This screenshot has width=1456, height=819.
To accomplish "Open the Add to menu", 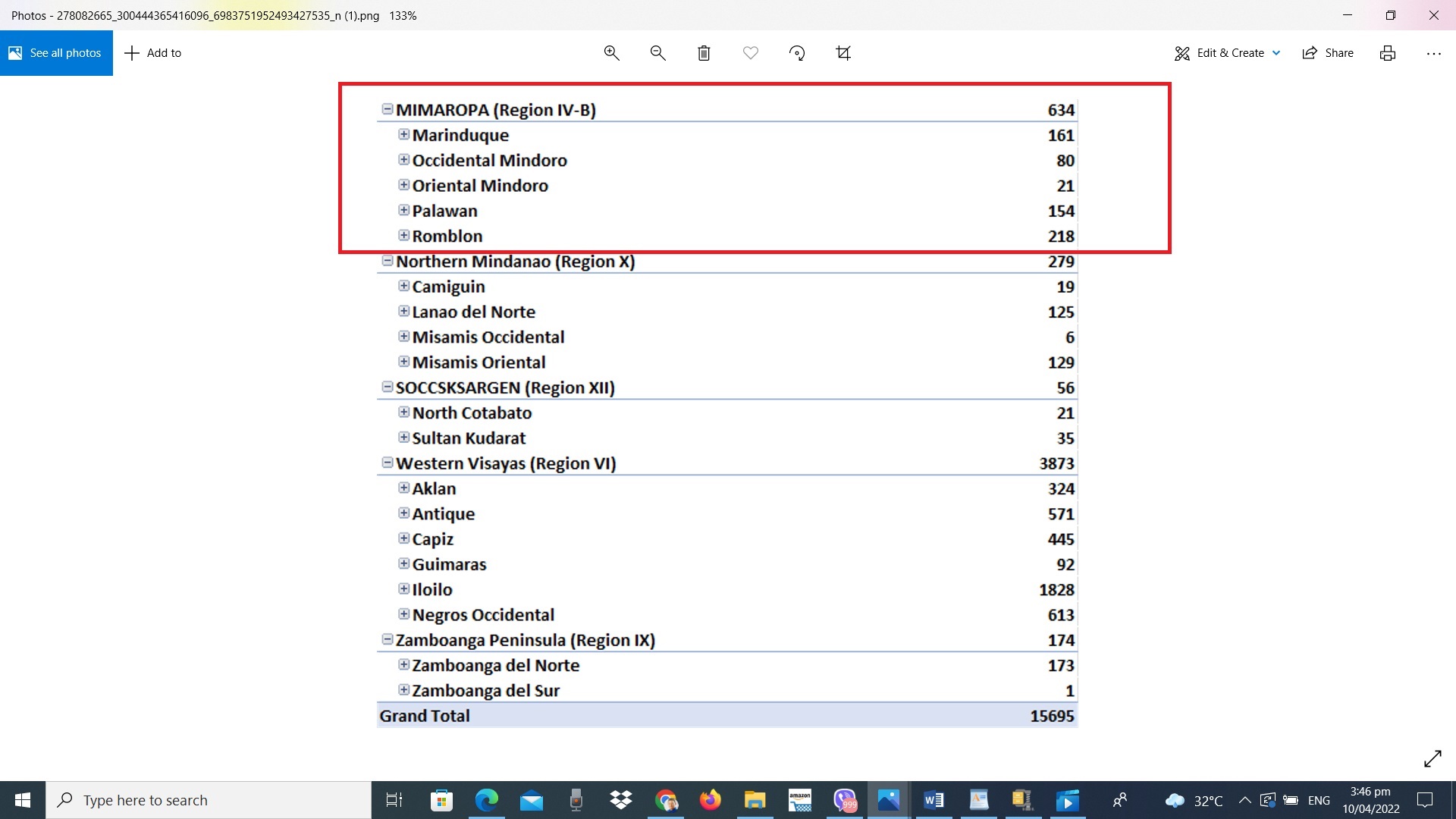I will [x=153, y=53].
